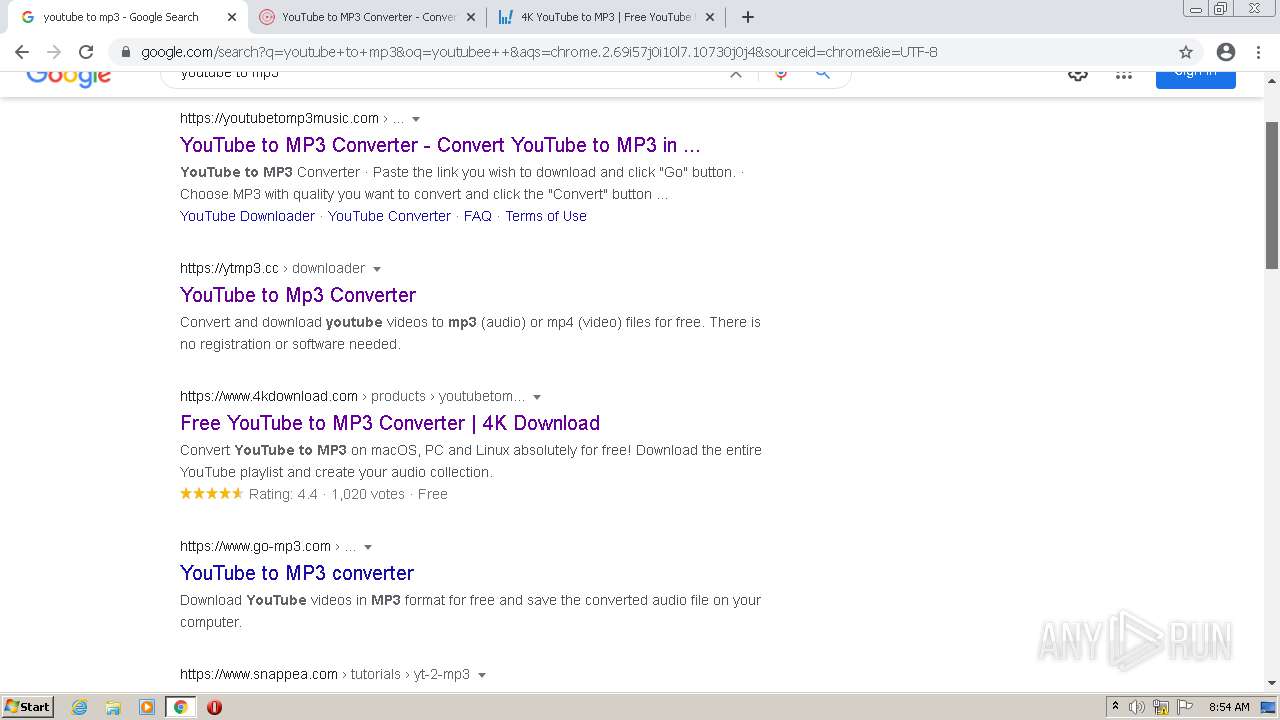Click the https://www.snappea.com URL text
Viewport: 1280px width, 720px height.
click(x=259, y=674)
